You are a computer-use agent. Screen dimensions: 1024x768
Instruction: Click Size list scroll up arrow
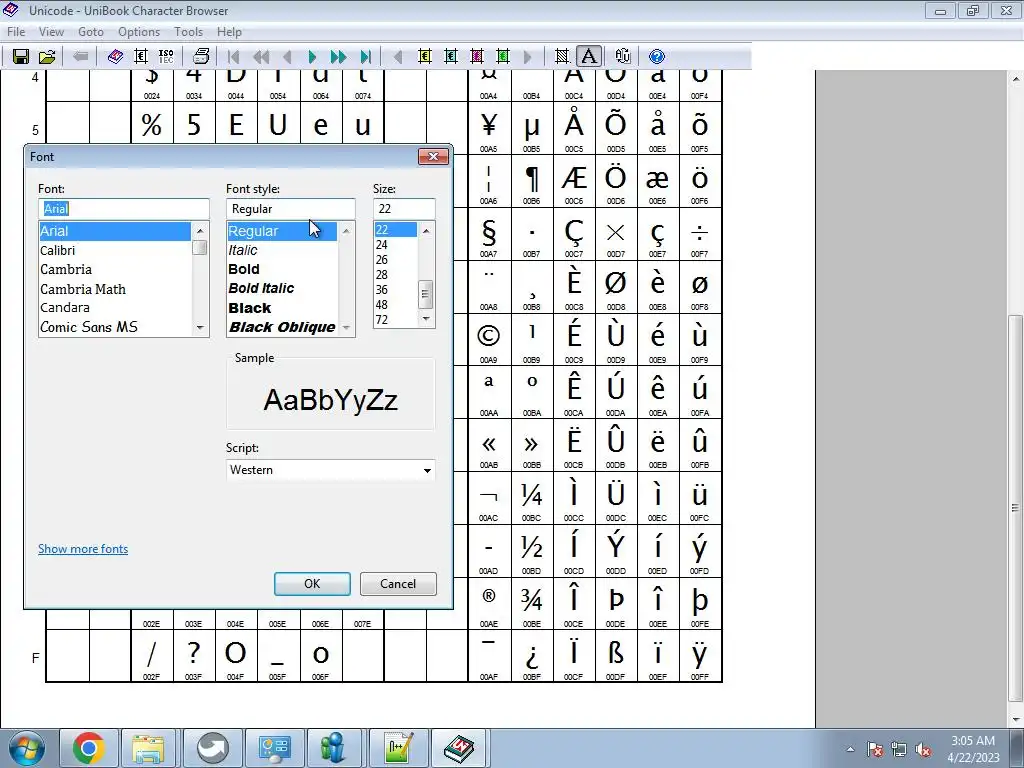(x=426, y=231)
